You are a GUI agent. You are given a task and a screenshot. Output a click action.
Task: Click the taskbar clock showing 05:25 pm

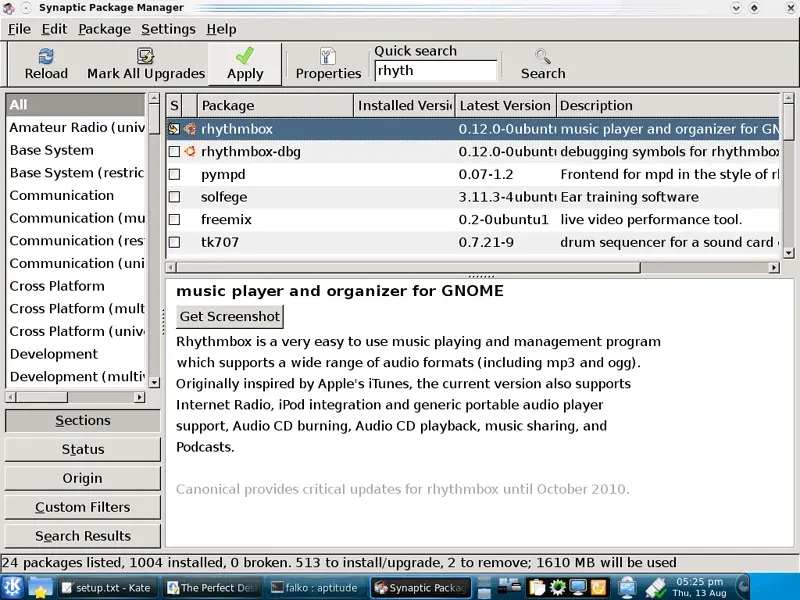tap(699, 587)
